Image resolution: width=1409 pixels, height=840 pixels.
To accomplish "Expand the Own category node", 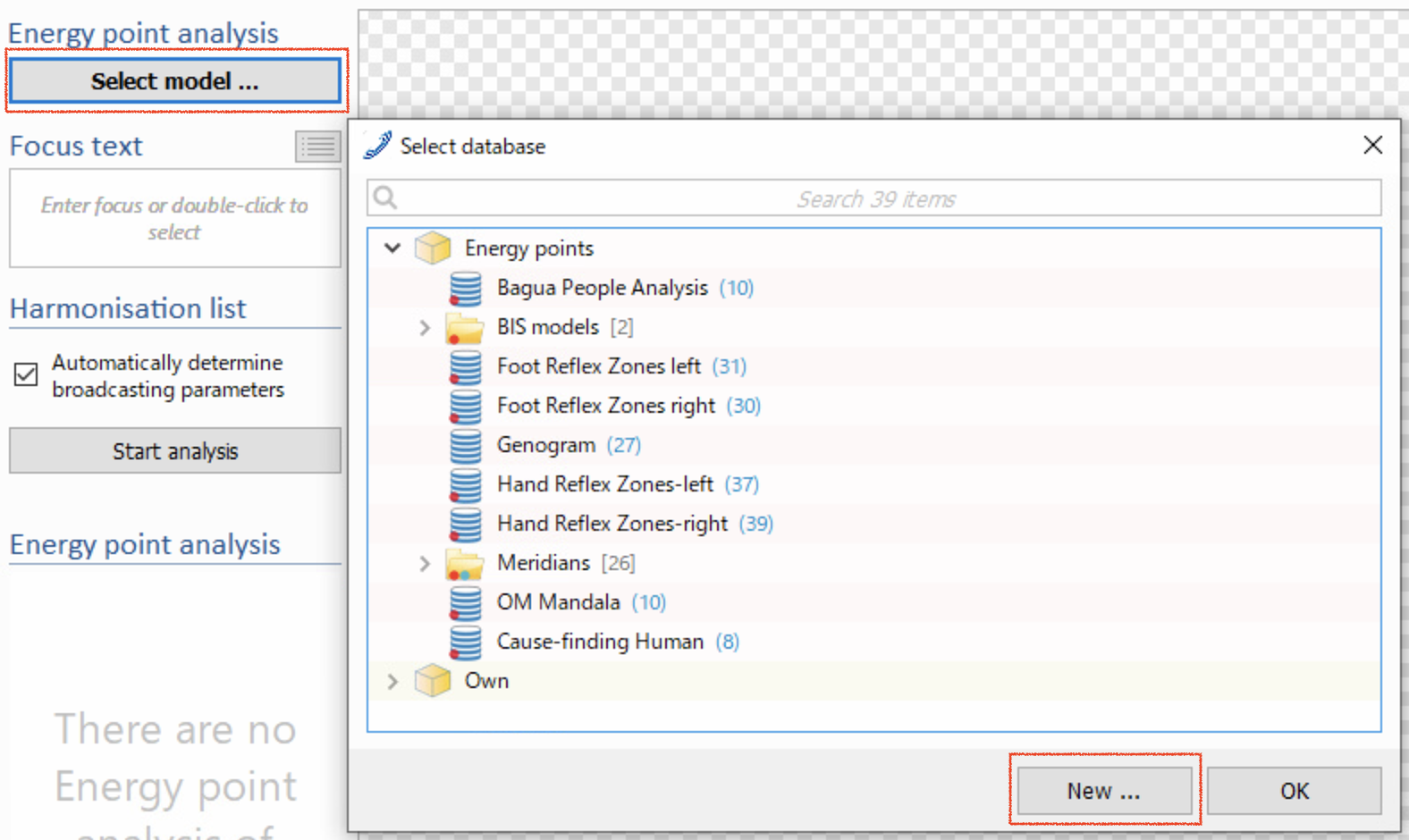I will coord(392,681).
